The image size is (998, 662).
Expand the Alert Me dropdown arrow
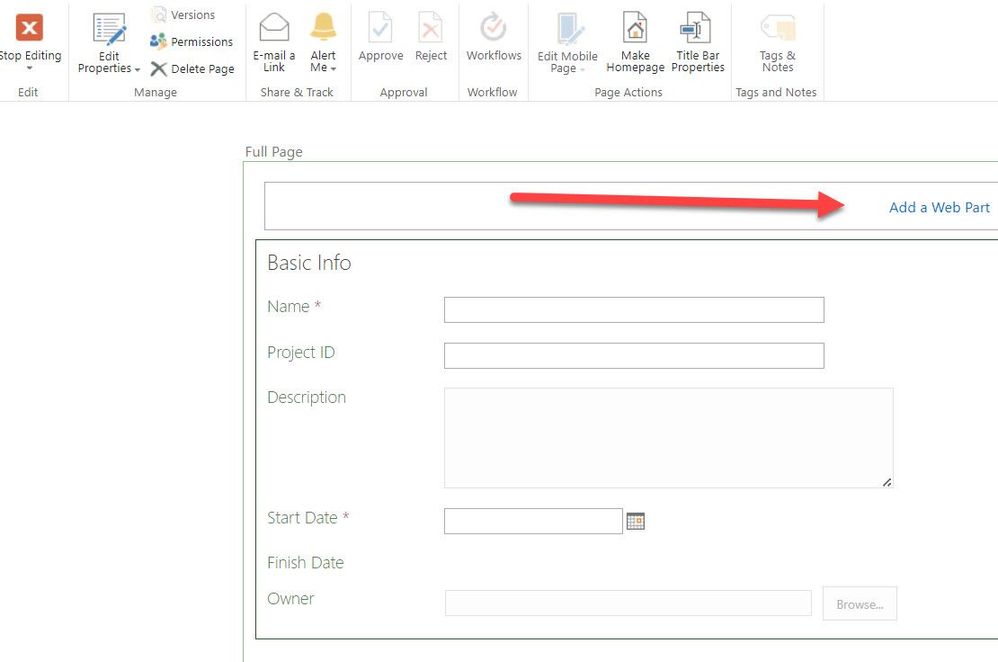coord(333,68)
